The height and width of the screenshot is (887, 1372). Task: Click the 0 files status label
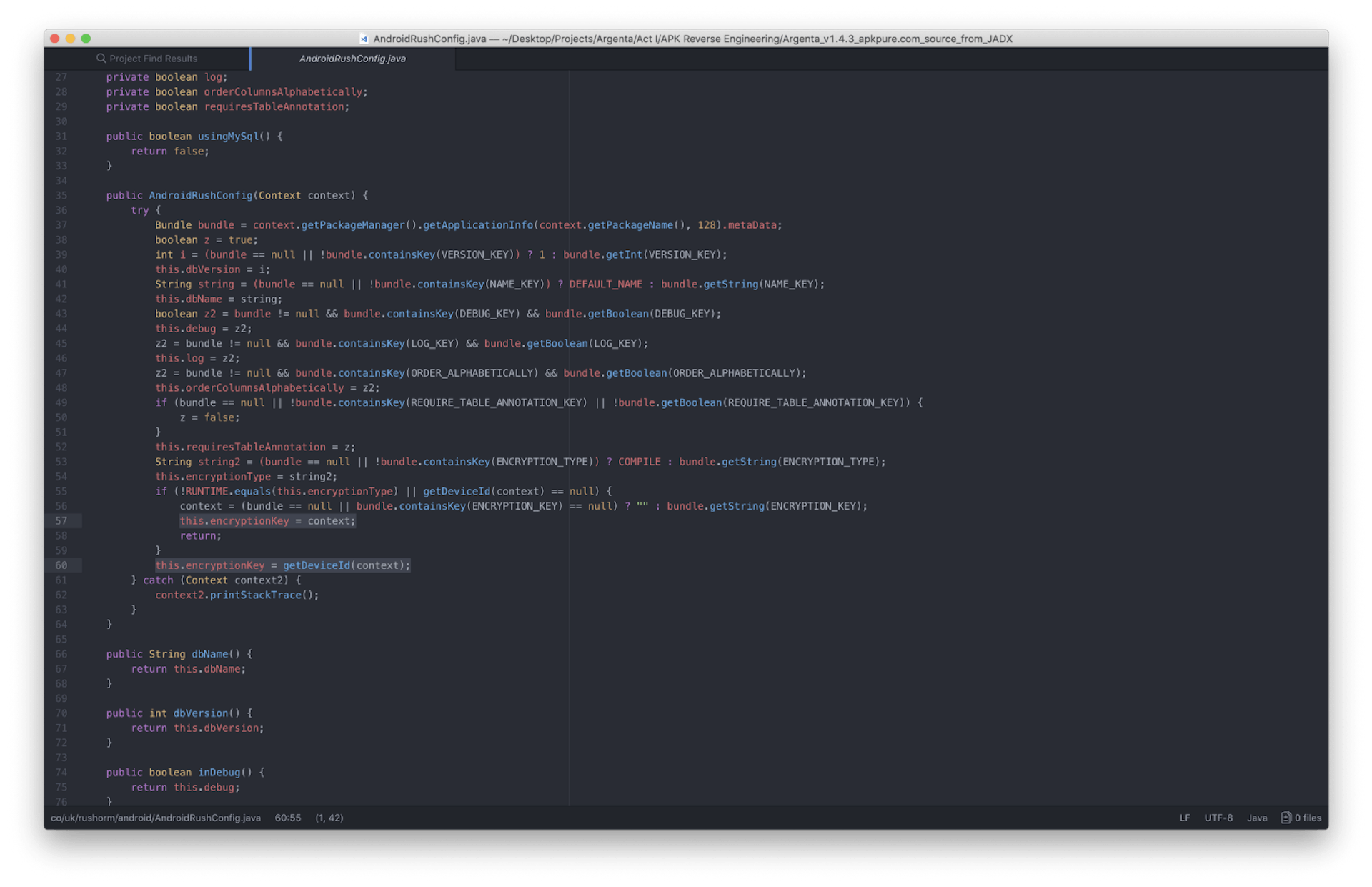[x=1308, y=818]
